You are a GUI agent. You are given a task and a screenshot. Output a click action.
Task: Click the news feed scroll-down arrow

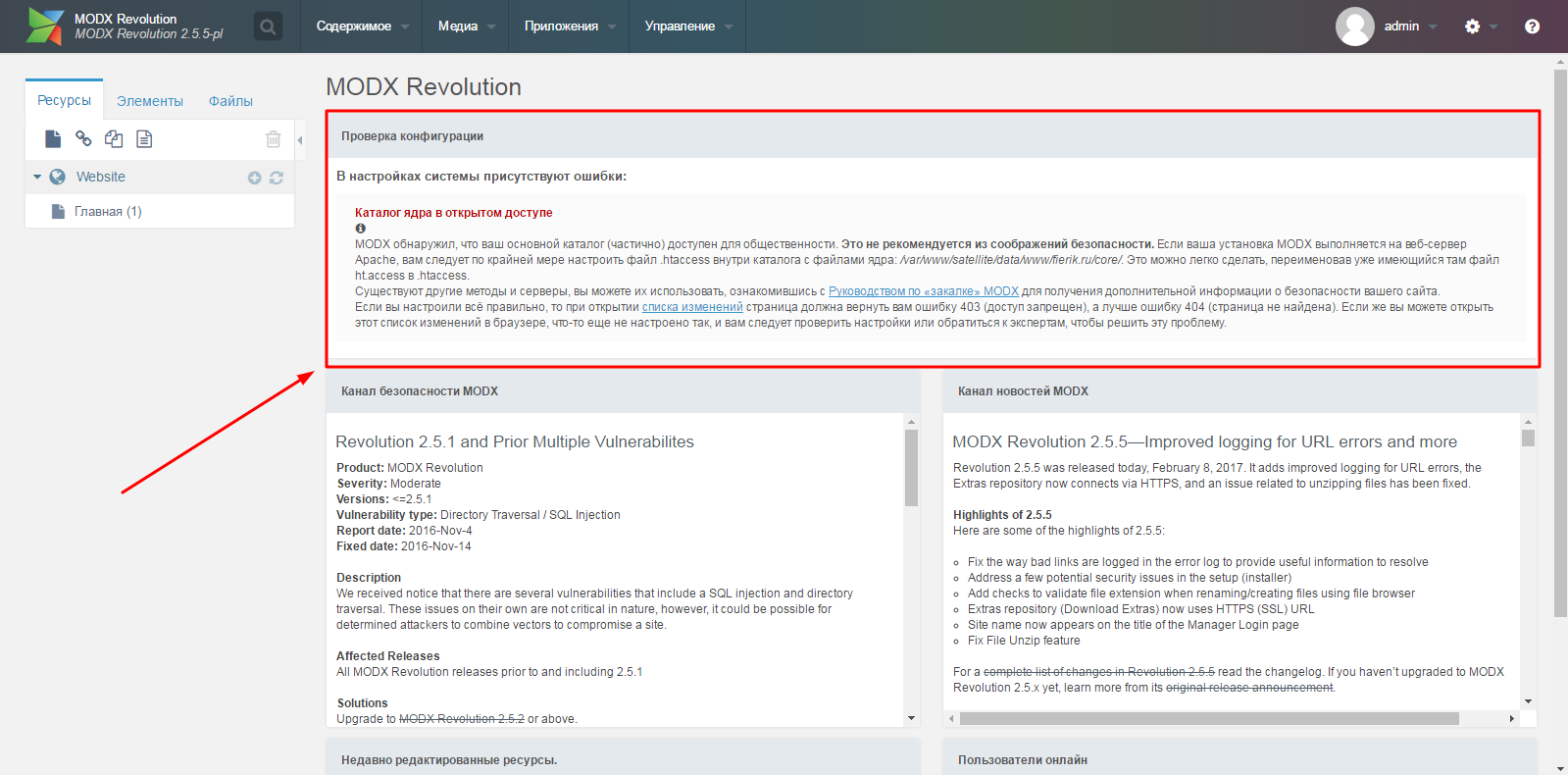tap(1528, 701)
